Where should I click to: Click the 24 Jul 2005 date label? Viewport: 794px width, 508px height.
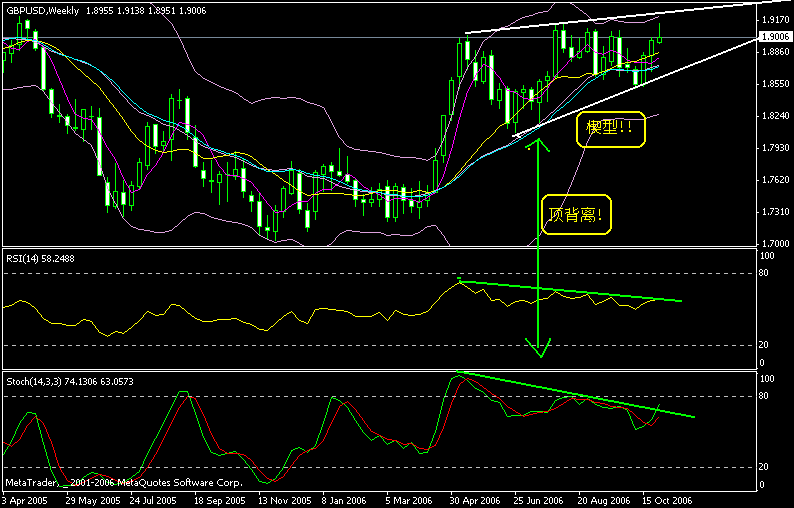(x=152, y=501)
